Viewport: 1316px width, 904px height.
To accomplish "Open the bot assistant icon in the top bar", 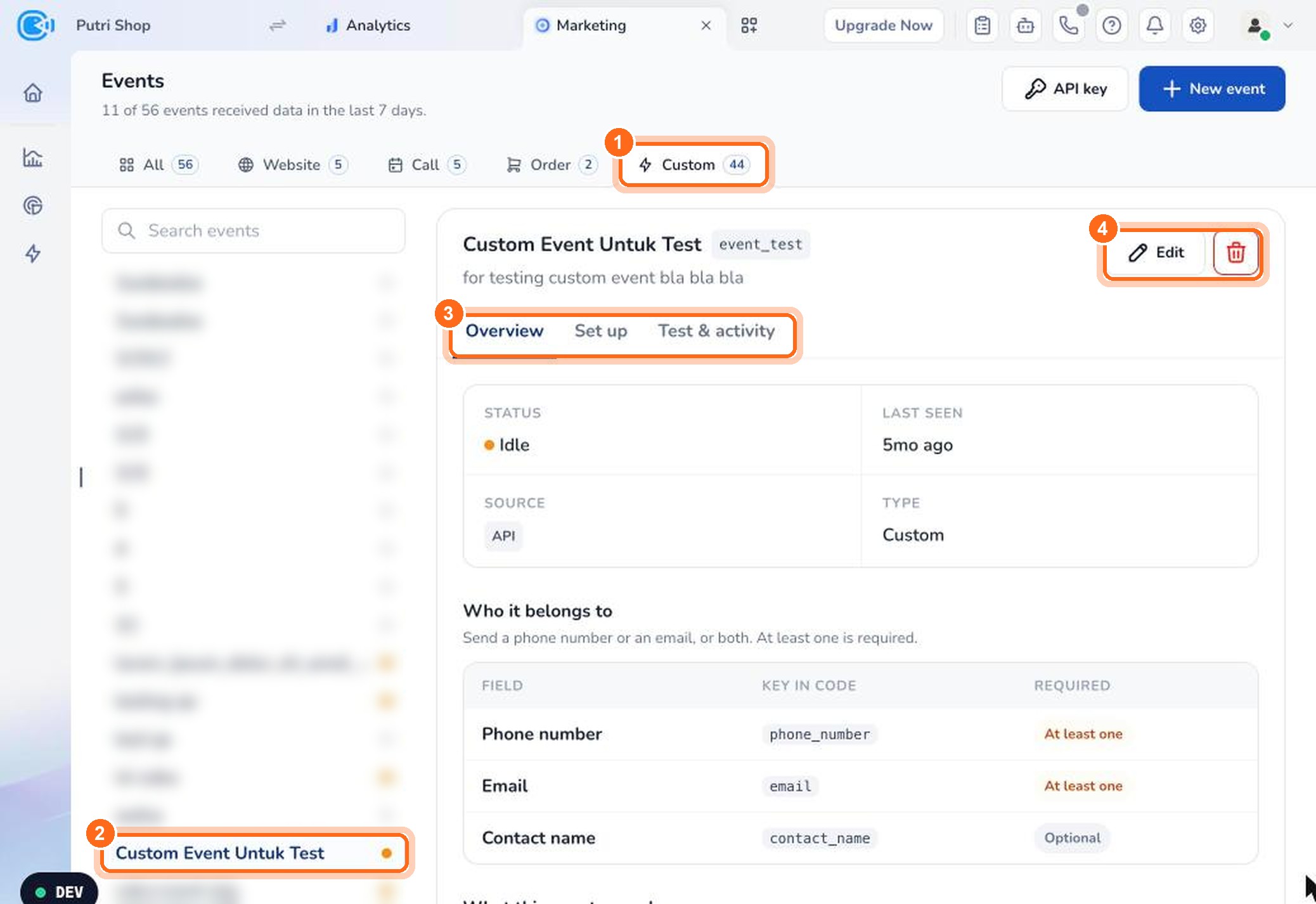I will pos(1026,25).
